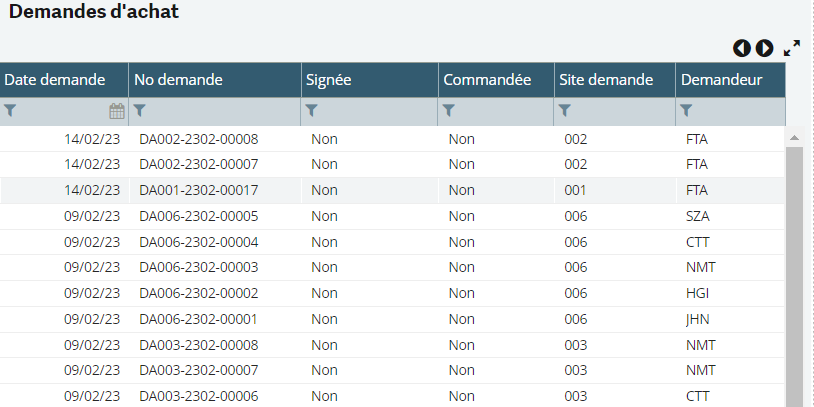
Task: Open calendar picker in Date demande filter
Action: point(117,111)
